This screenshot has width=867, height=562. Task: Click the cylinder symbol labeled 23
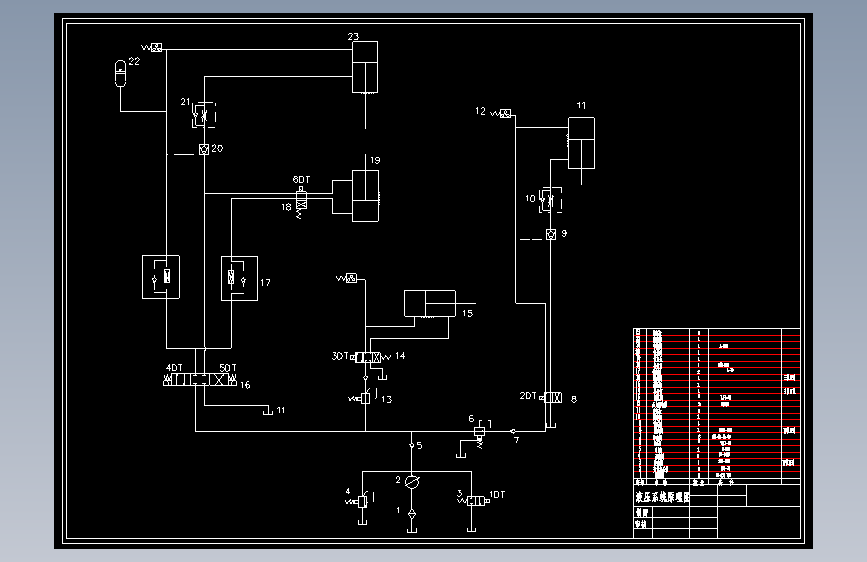tap(365, 67)
